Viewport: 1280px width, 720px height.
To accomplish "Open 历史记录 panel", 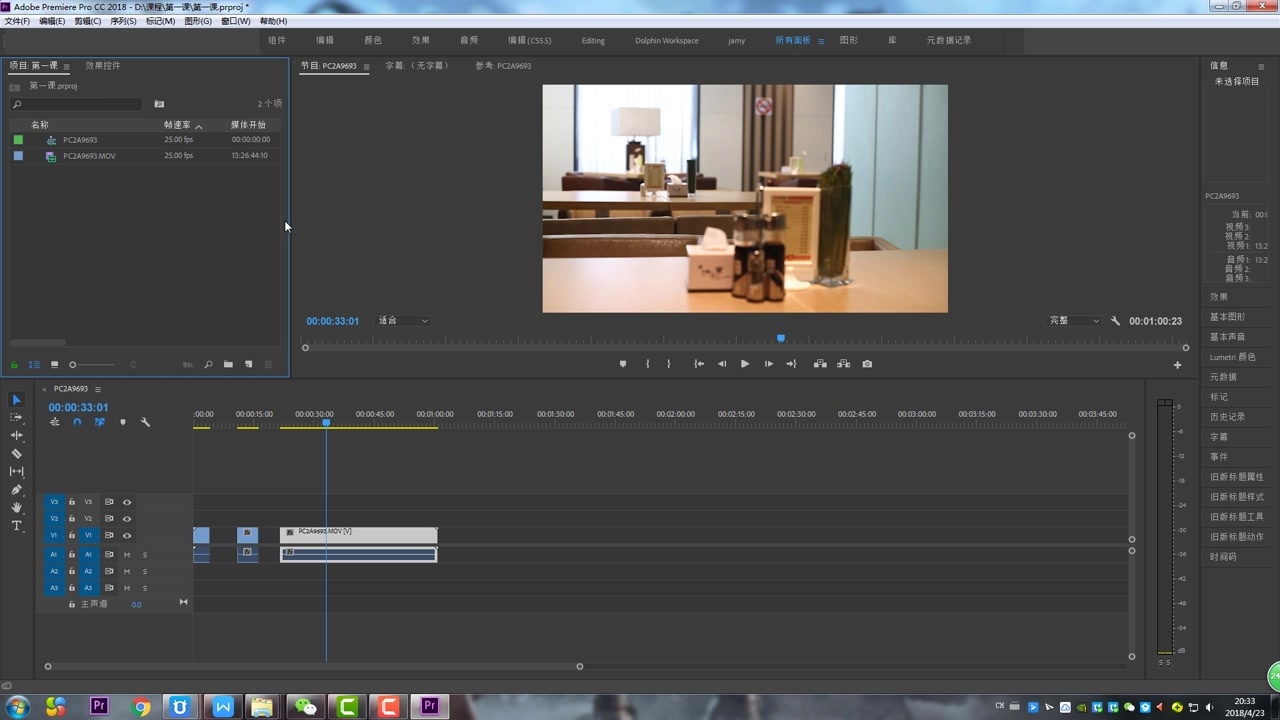I will 1227,417.
